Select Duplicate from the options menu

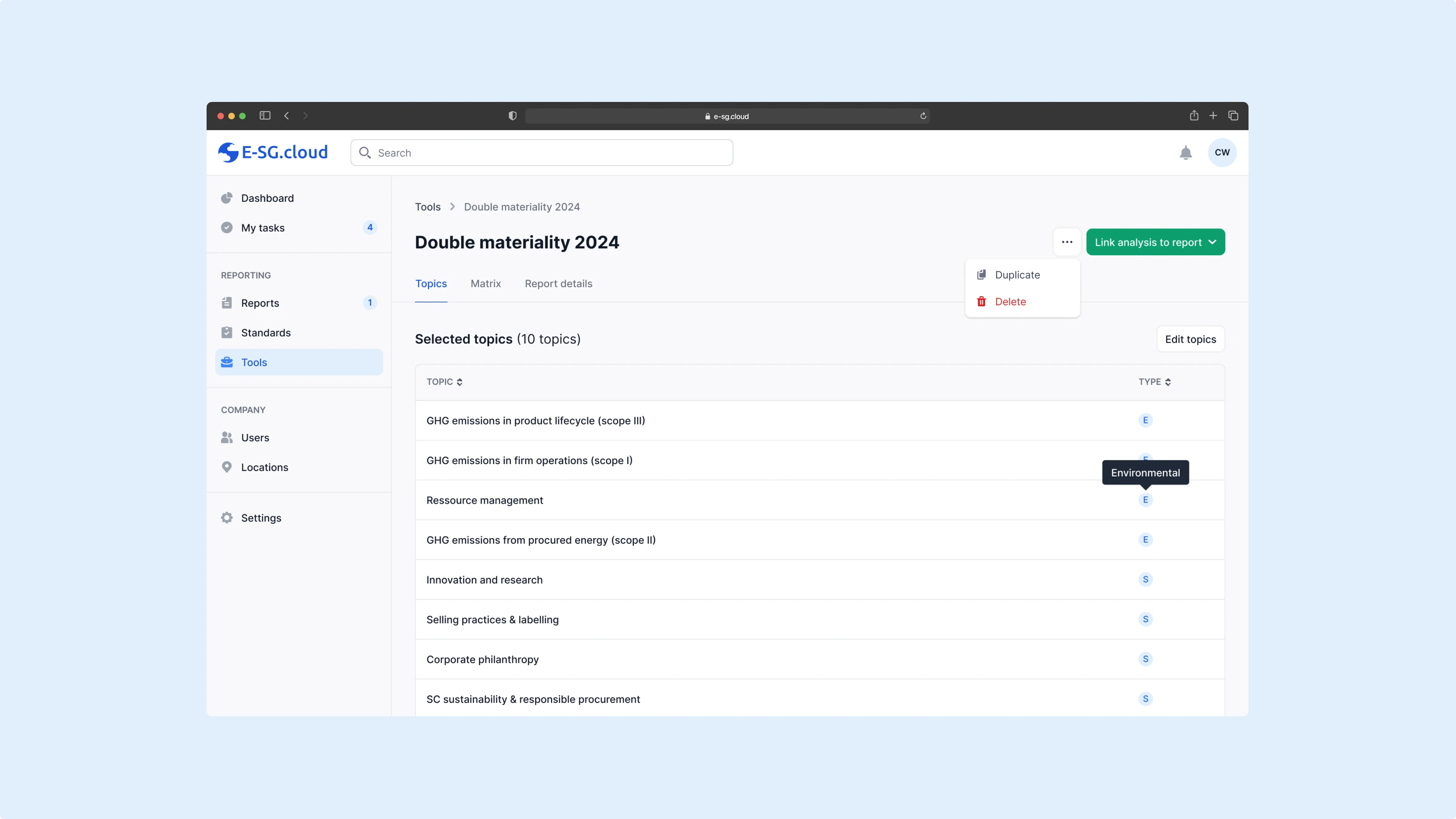click(x=1017, y=275)
